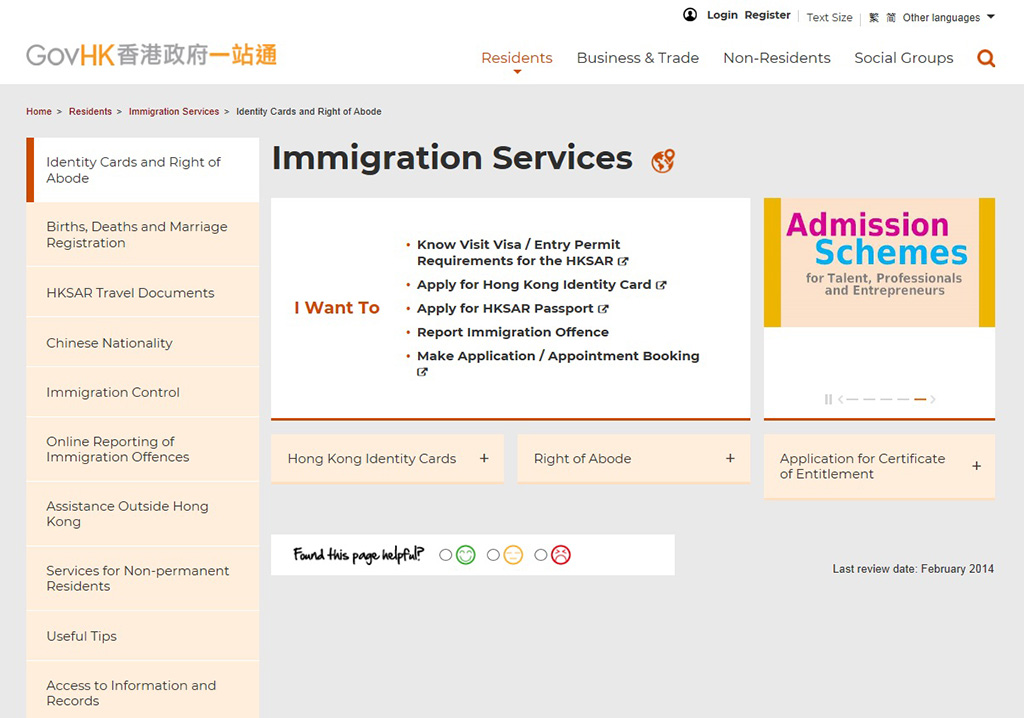Pause the banner carousel
Screen dimensions: 1024x718
pyautogui.click(x=828, y=399)
